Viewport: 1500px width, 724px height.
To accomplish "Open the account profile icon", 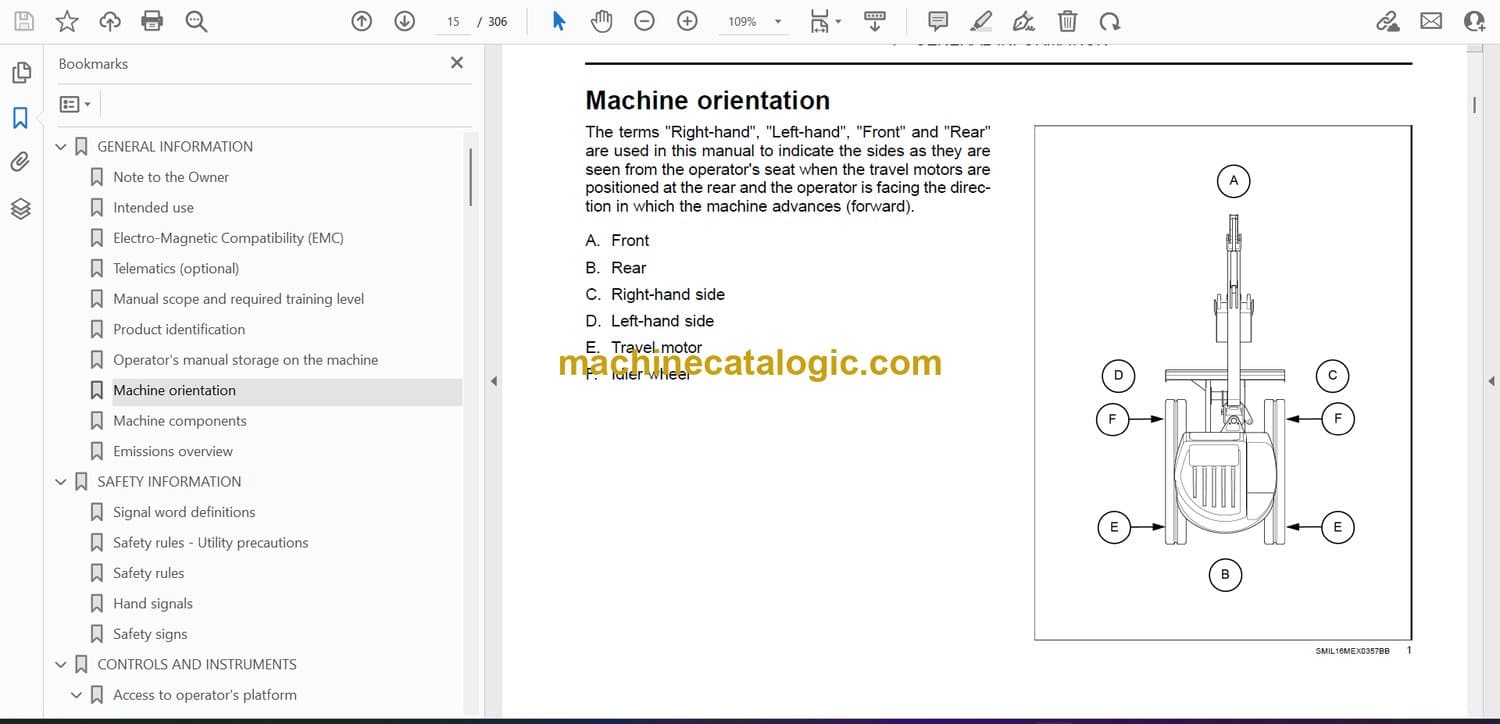I will [x=1474, y=21].
